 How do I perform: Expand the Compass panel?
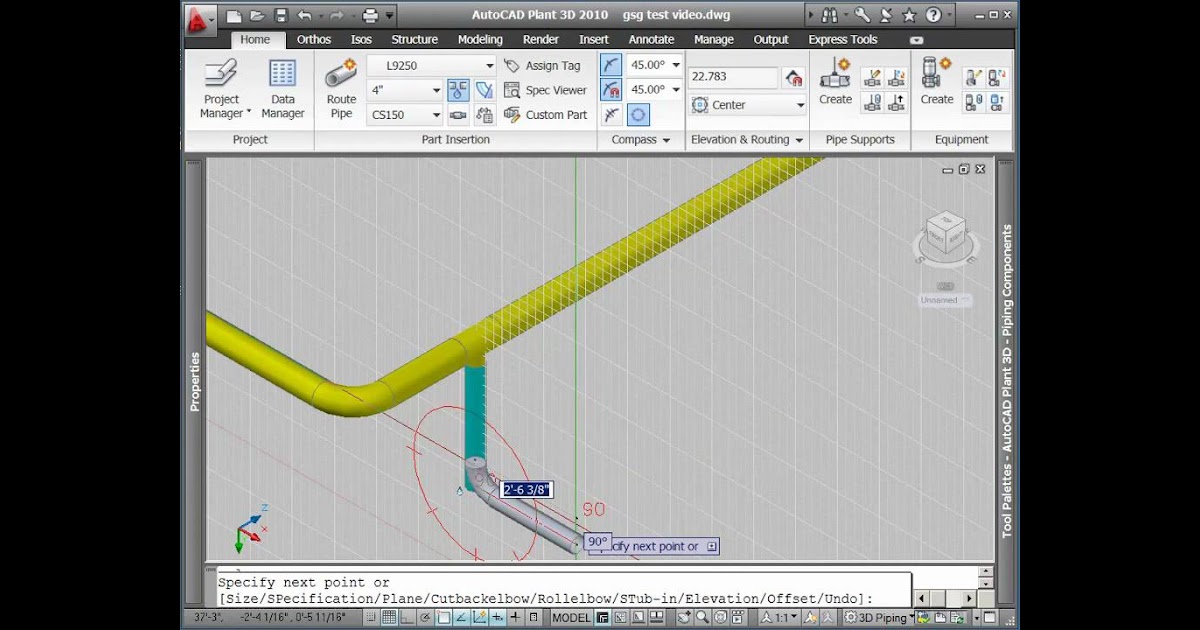(640, 140)
